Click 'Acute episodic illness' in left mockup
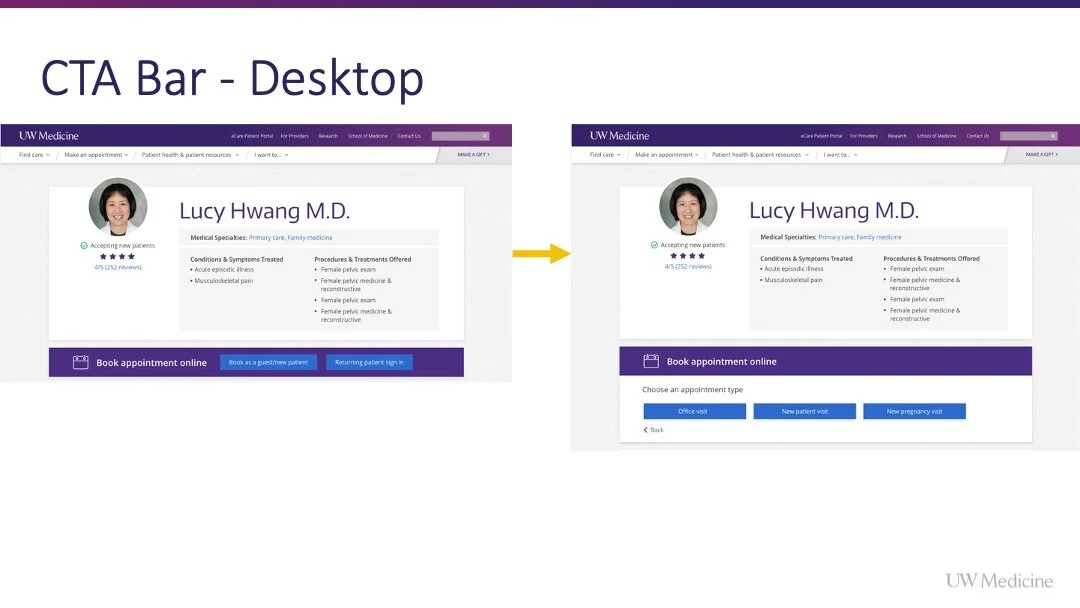Image resolution: width=1080 pixels, height=608 pixels. [x=224, y=270]
